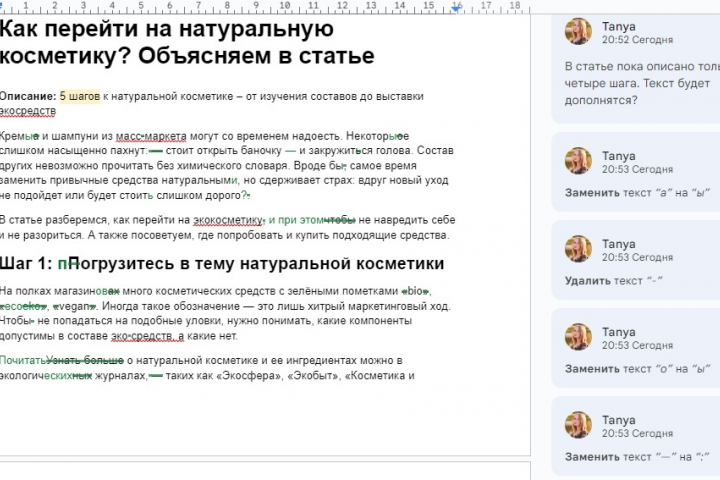Screen dimensions: 720x480
Task: Select the suggestion 'Заменить текст "—" на ":"'
Action: 636,436
